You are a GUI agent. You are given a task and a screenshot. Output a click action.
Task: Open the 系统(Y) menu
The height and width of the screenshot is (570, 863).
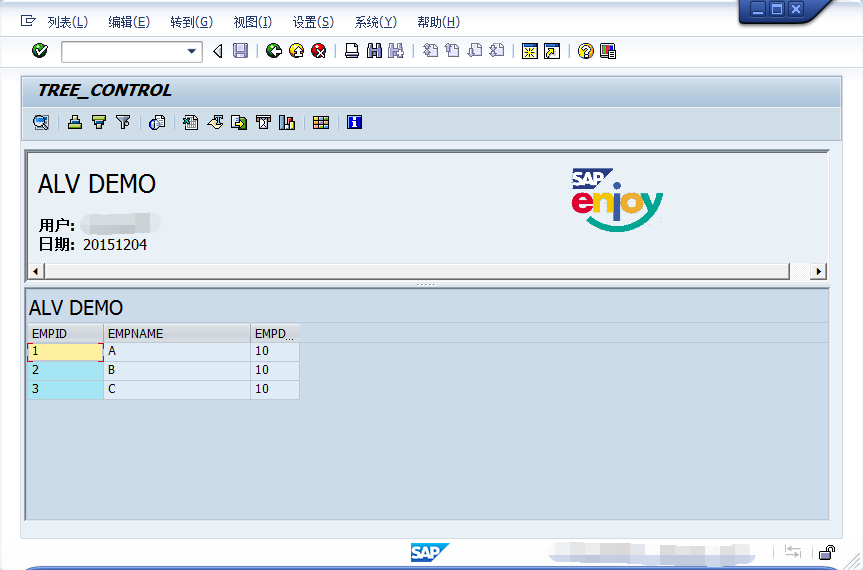click(375, 22)
